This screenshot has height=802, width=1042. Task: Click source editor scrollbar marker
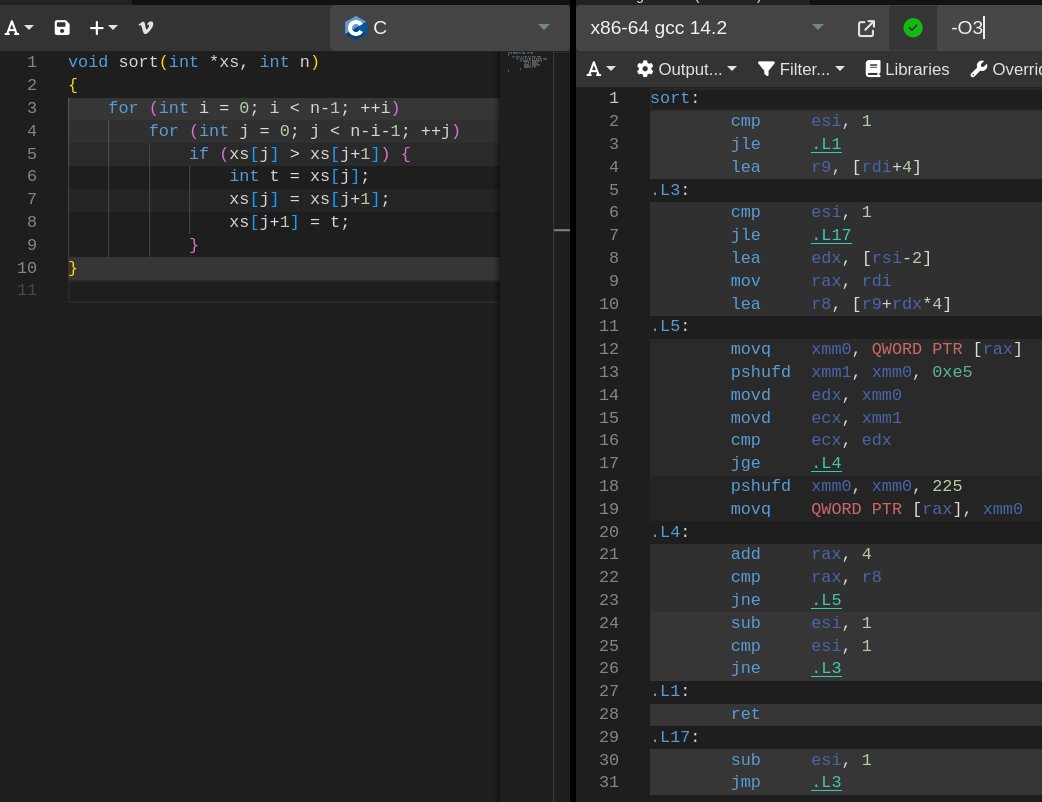(562, 230)
